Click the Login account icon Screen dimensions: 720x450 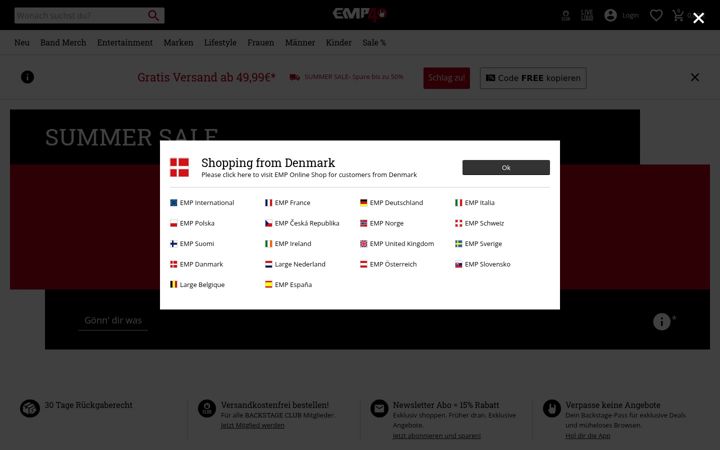coord(610,15)
